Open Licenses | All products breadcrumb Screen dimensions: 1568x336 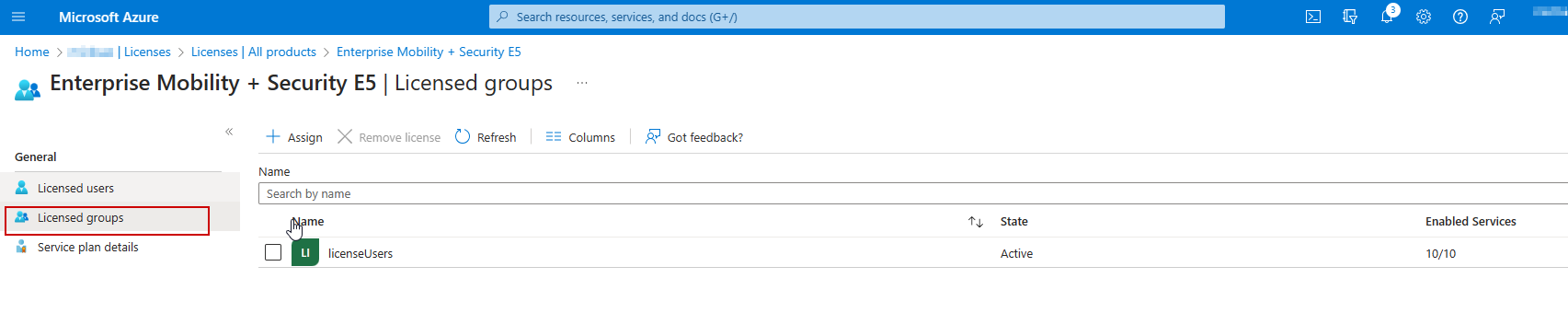tap(254, 52)
